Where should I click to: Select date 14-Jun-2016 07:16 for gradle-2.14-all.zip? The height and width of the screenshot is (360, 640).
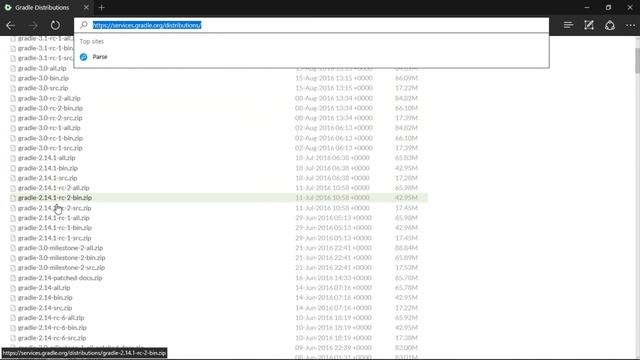pos(333,287)
